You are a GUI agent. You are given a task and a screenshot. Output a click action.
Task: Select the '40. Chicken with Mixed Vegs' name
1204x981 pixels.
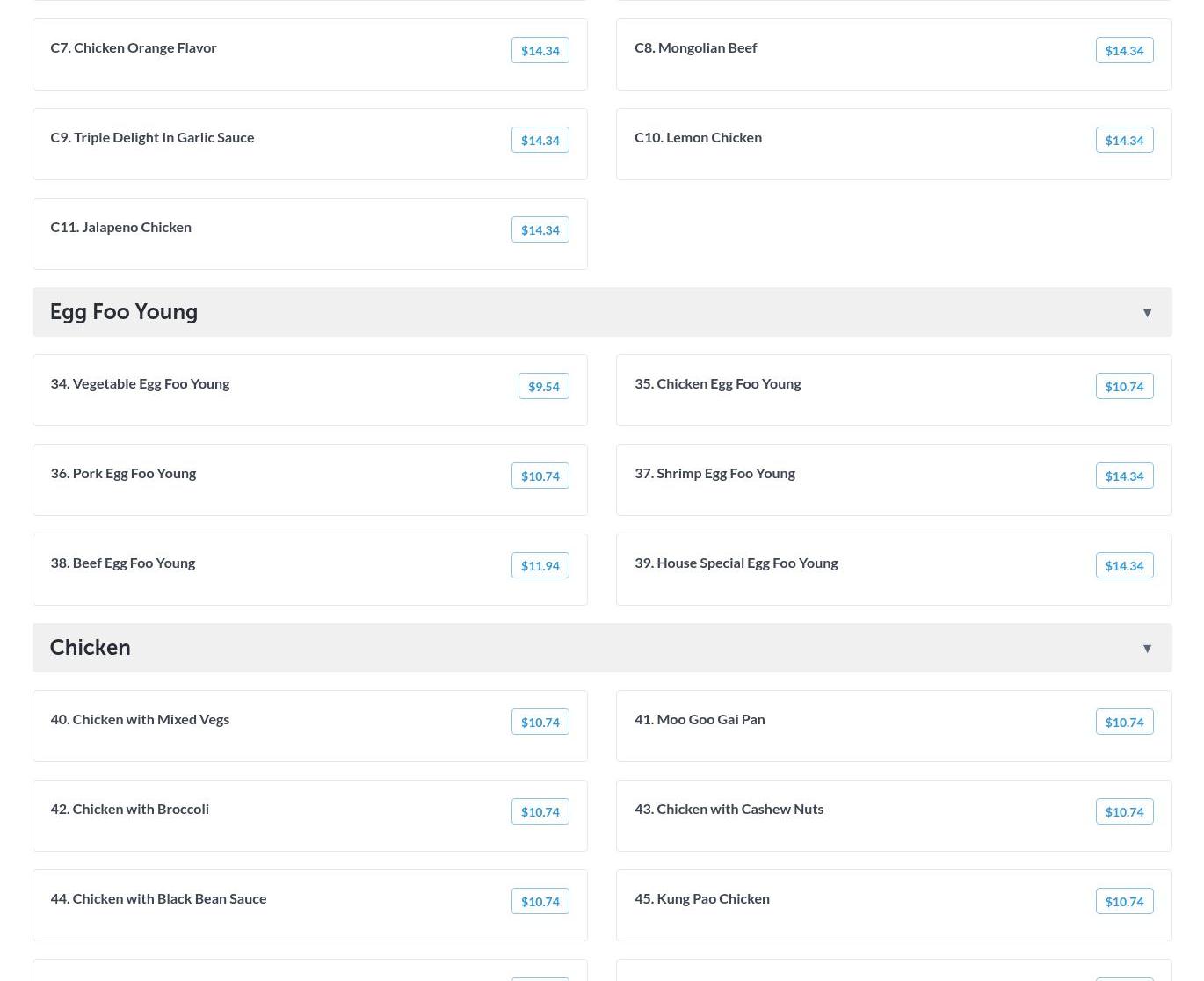[140, 719]
